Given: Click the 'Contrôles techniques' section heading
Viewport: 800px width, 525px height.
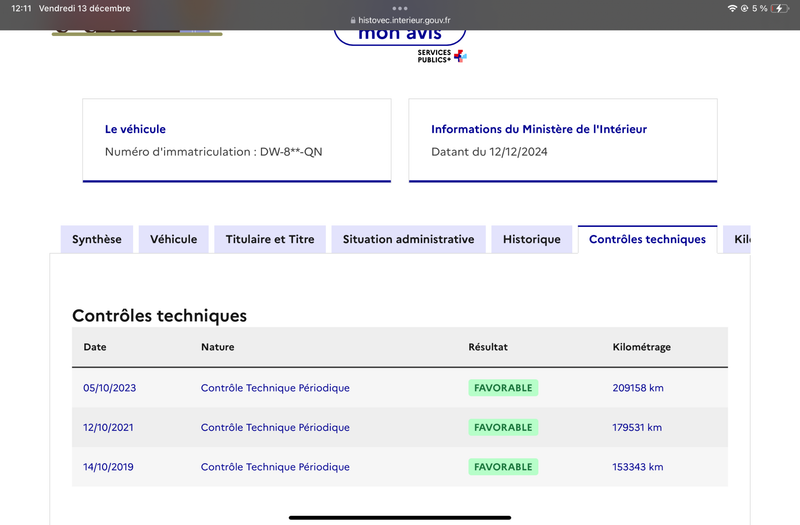Looking at the screenshot, I should point(159,316).
